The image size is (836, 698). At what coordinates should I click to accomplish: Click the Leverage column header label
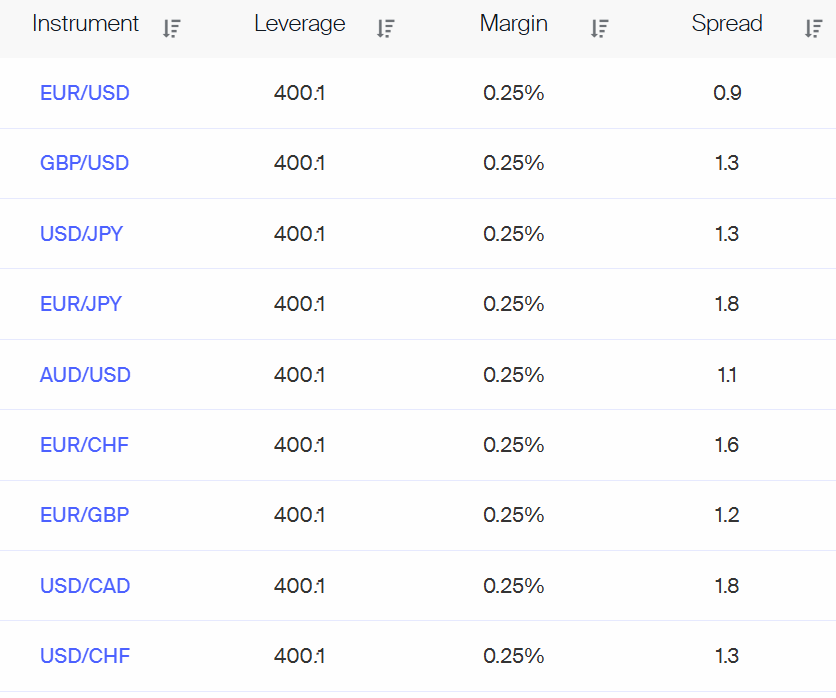point(300,24)
